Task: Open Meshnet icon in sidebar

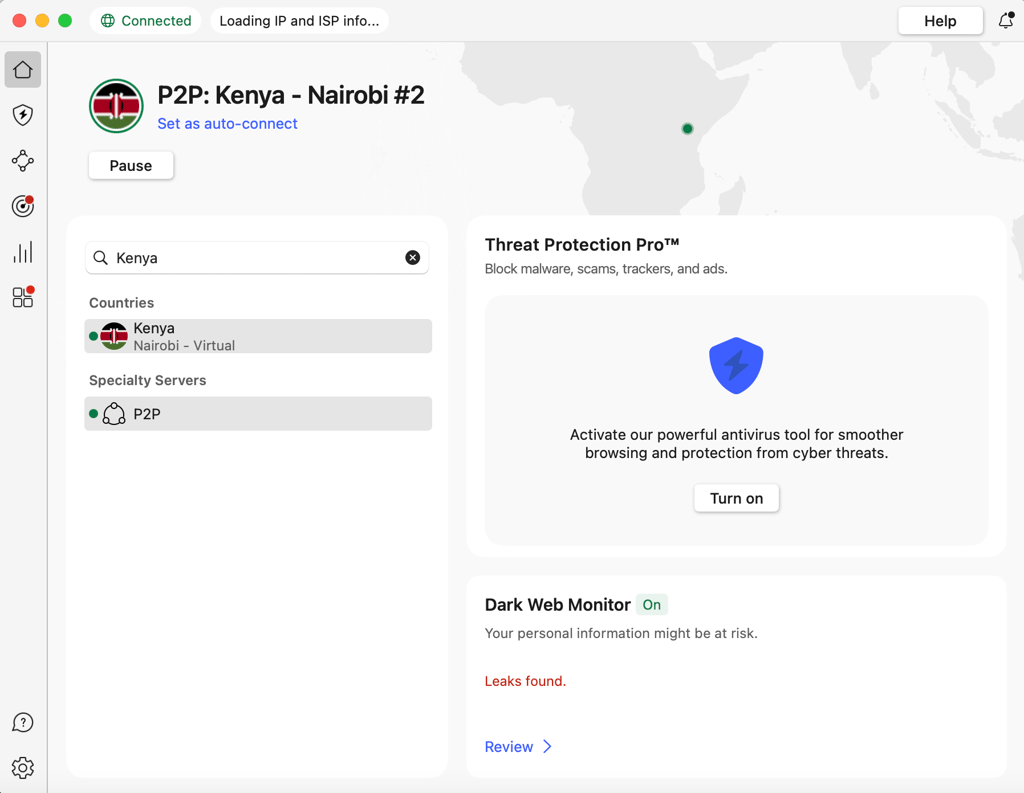Action: coord(23,161)
